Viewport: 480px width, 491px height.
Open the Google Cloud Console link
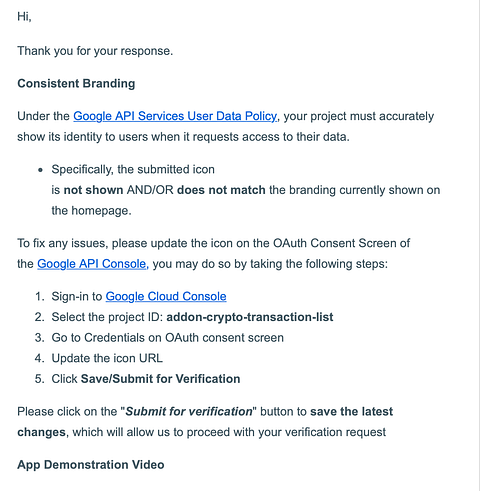(166, 296)
